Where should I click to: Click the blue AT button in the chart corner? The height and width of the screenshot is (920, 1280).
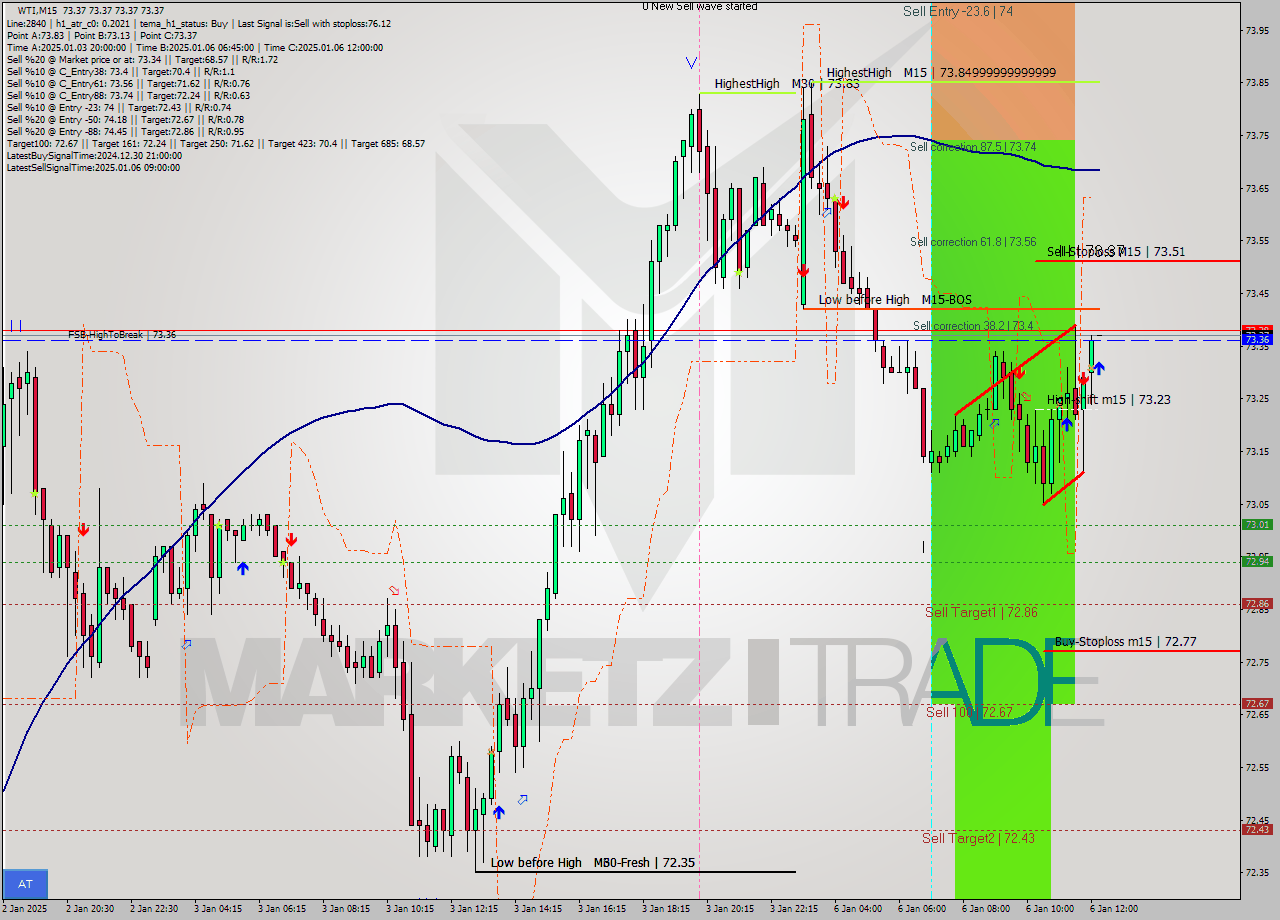tap(25, 884)
